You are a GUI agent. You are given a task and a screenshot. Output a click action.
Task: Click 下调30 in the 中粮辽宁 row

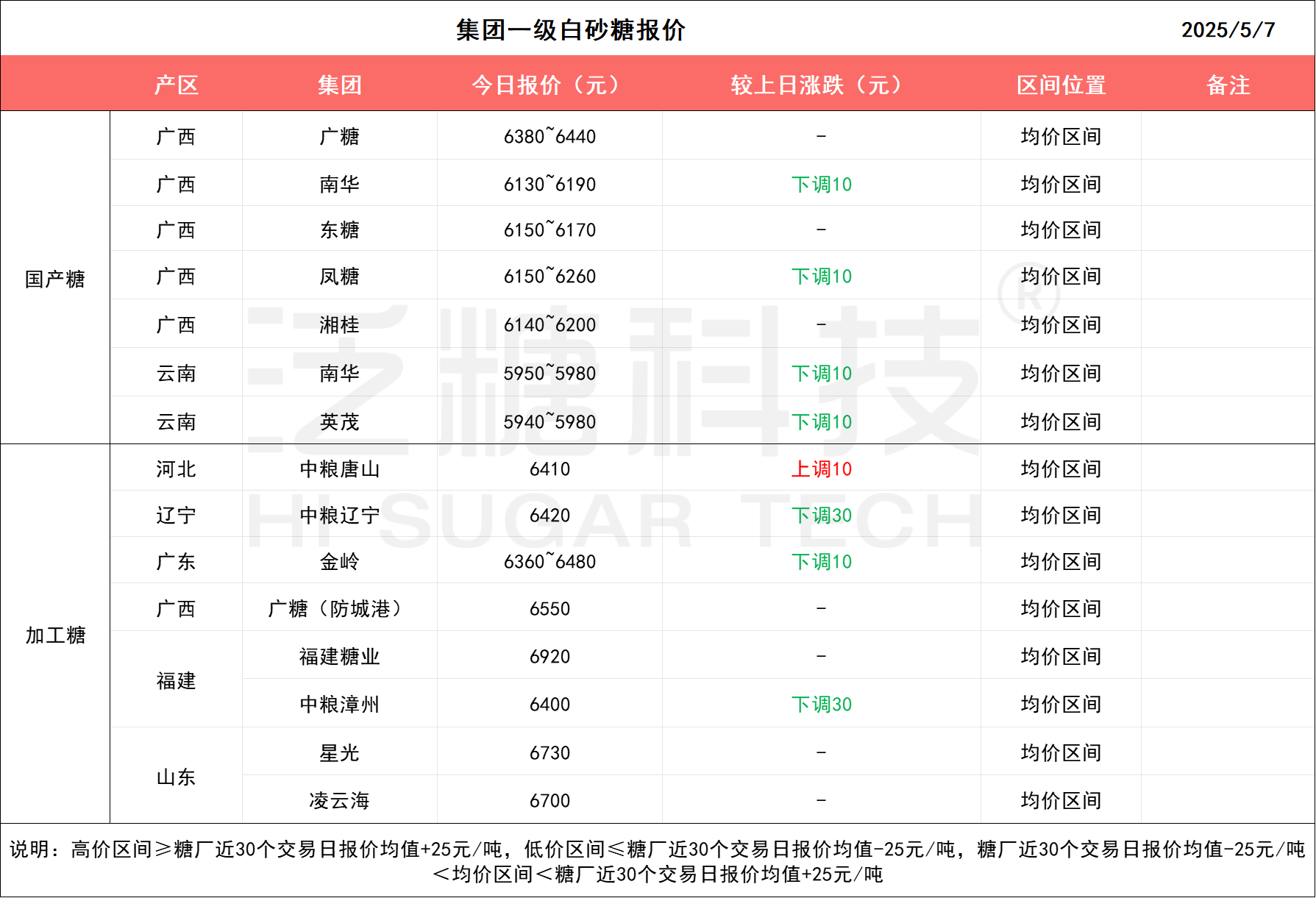coord(821,516)
